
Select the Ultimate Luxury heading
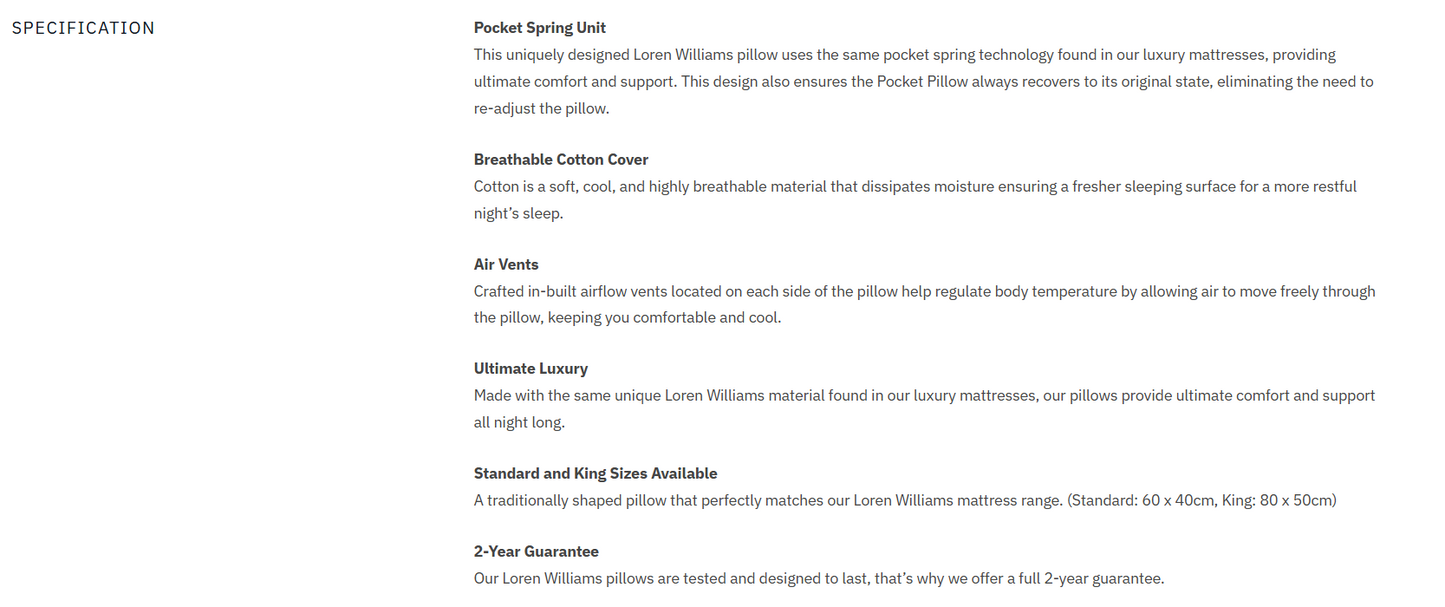[530, 369]
